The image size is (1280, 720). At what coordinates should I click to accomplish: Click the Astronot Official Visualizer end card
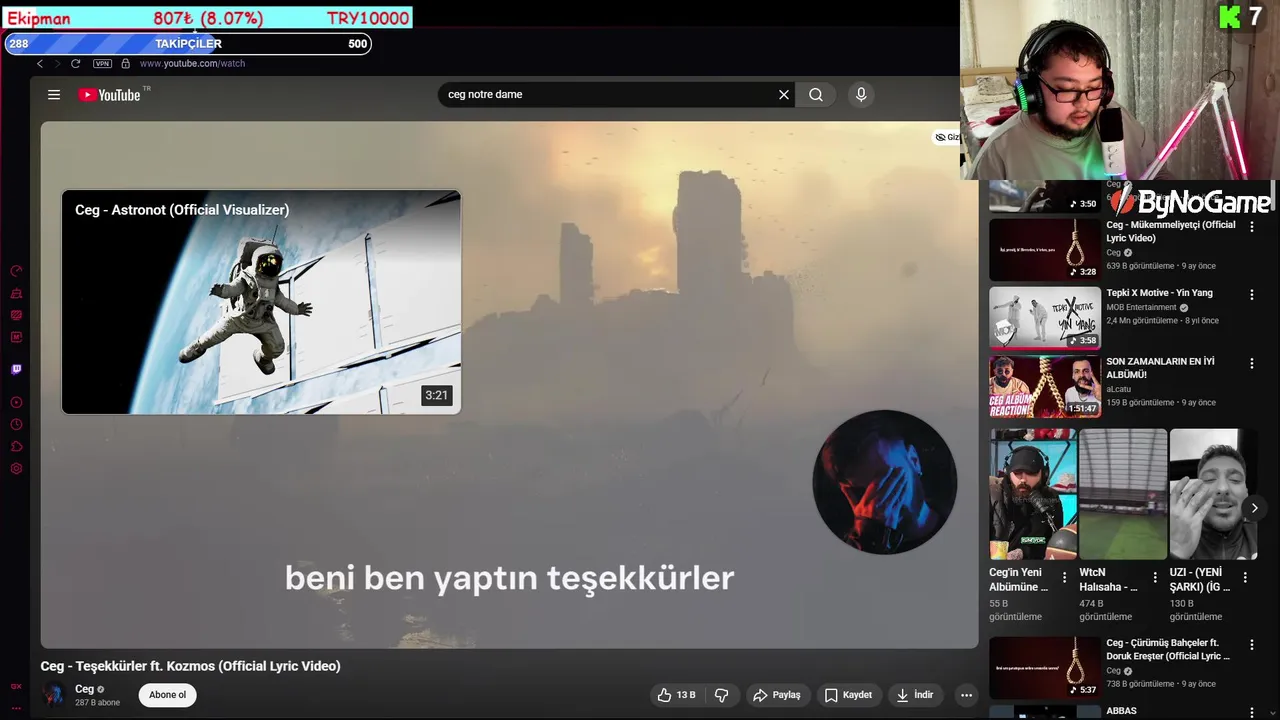coord(261,302)
